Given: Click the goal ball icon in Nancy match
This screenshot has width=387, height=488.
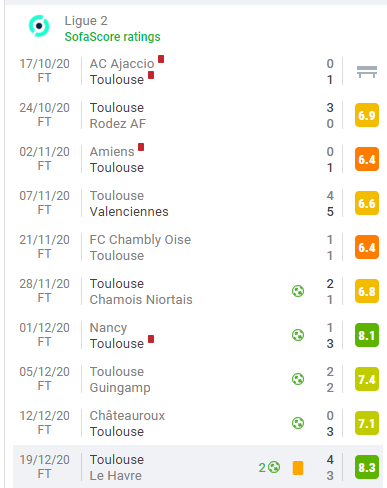Looking at the screenshot, I should point(298,335).
